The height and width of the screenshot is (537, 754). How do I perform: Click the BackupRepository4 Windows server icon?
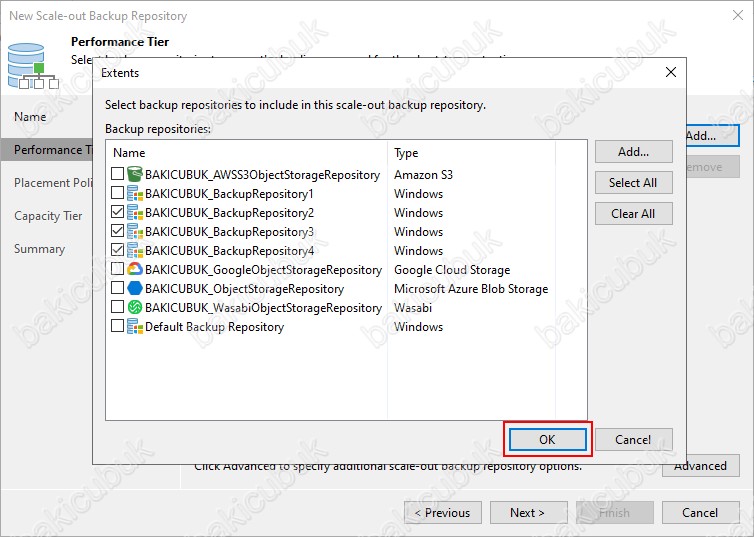(135, 250)
